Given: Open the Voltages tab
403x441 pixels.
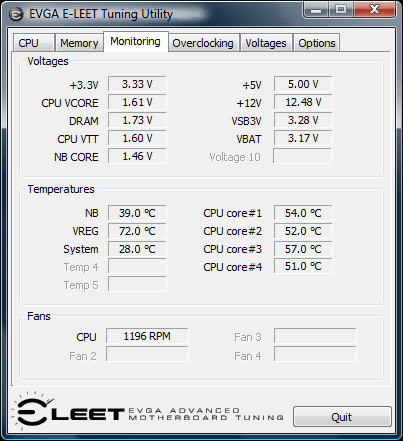Looking at the screenshot, I should (x=266, y=43).
